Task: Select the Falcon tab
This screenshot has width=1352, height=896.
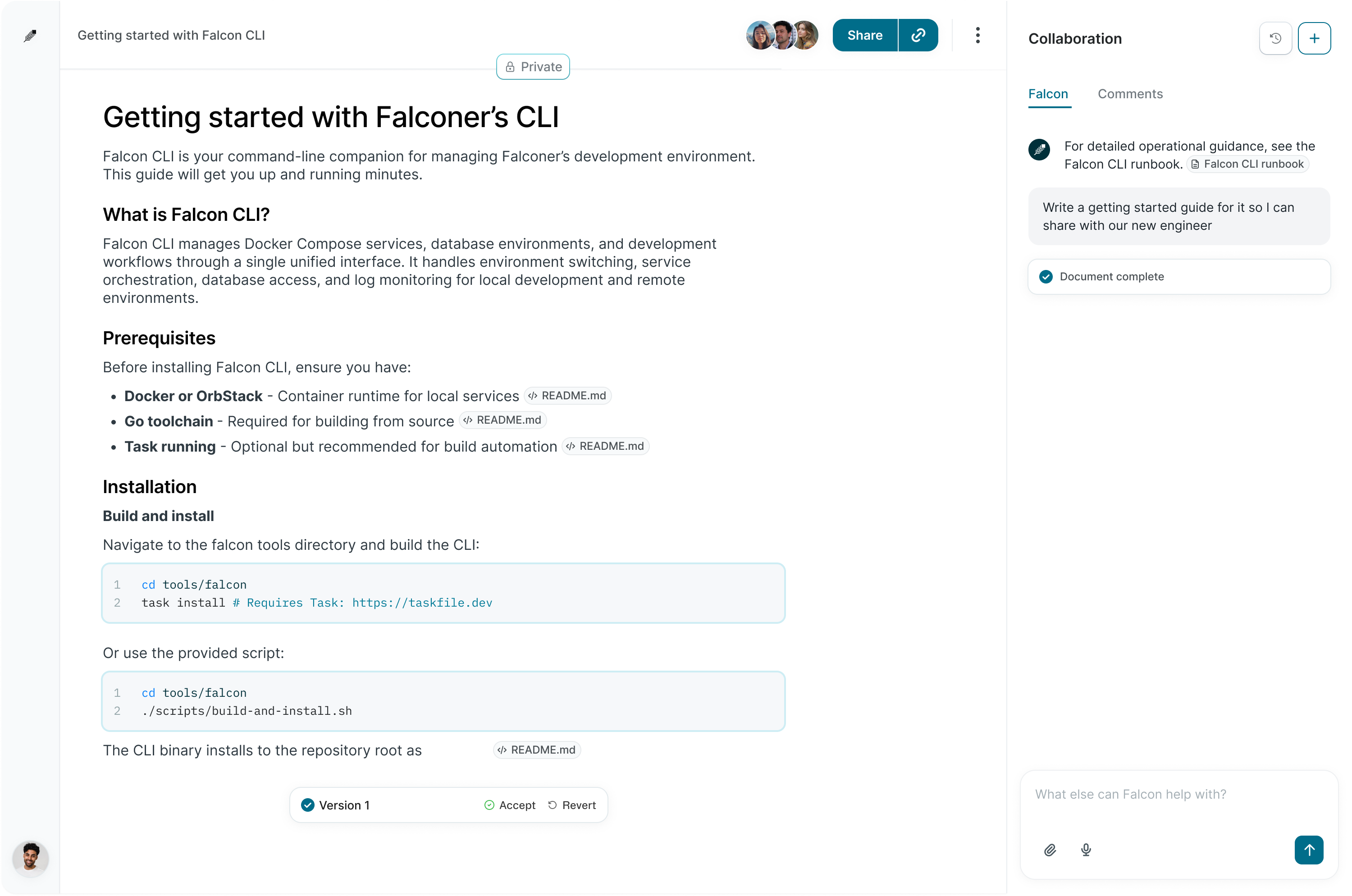Action: coord(1048,94)
